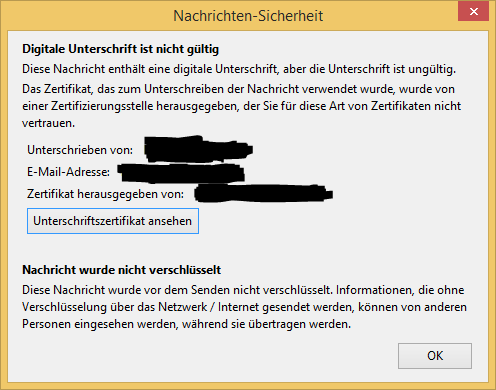496x390 pixels.
Task: Click the word vertrauen ending the paragraph
Action: 48,123
